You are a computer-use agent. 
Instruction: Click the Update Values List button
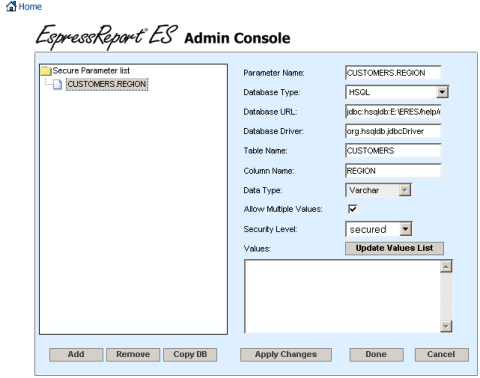coord(394,248)
